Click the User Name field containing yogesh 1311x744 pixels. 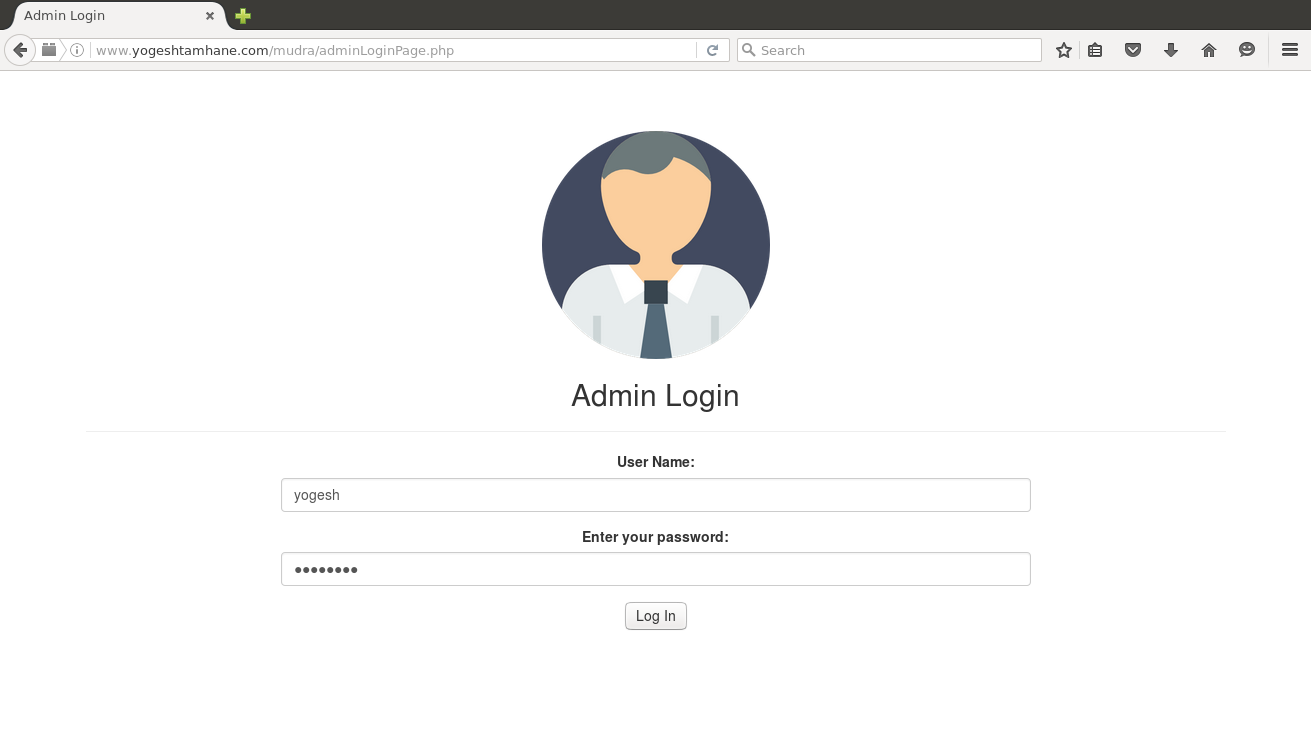pos(656,495)
